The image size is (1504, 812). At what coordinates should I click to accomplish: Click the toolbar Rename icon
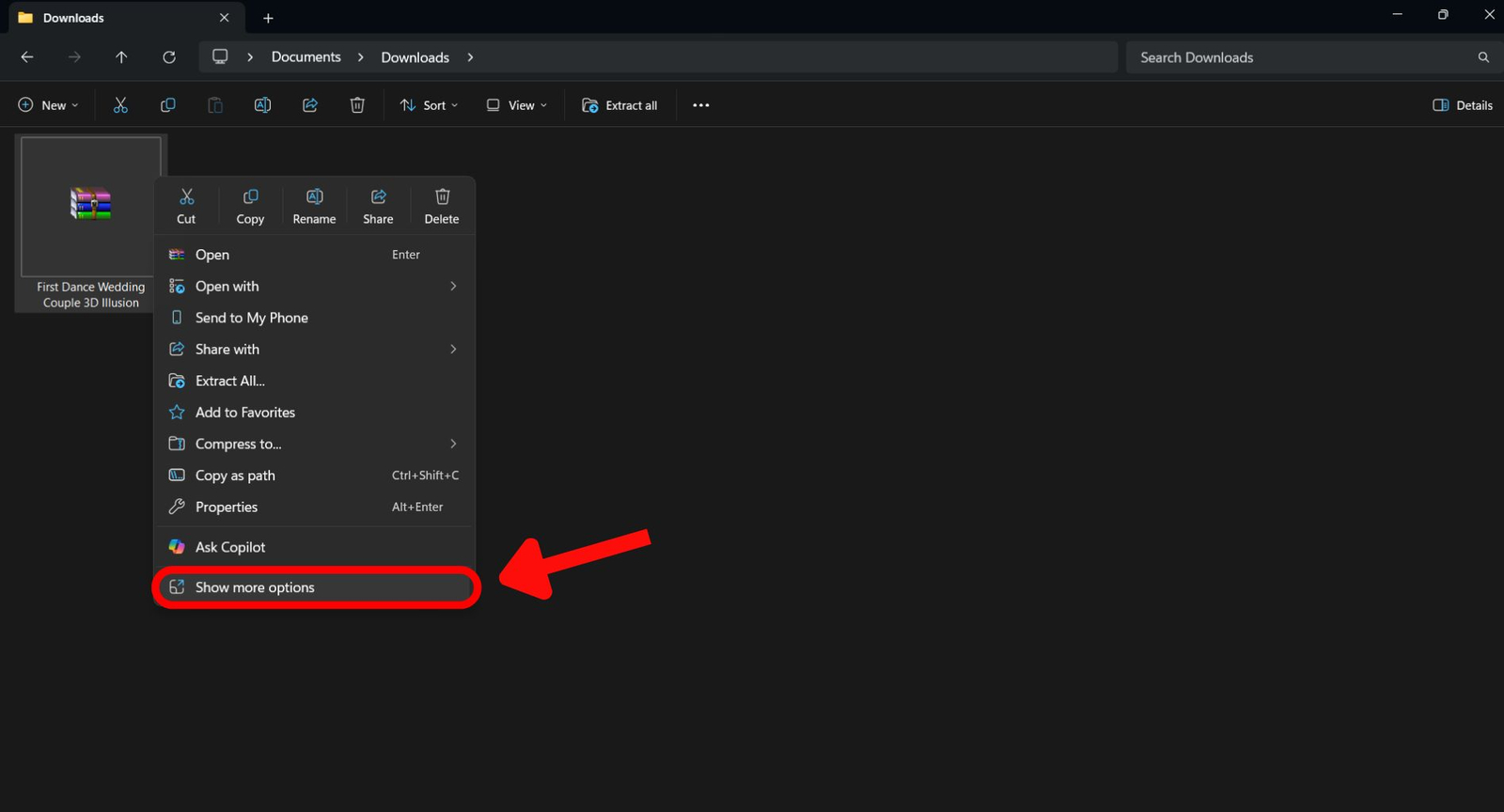(262, 105)
